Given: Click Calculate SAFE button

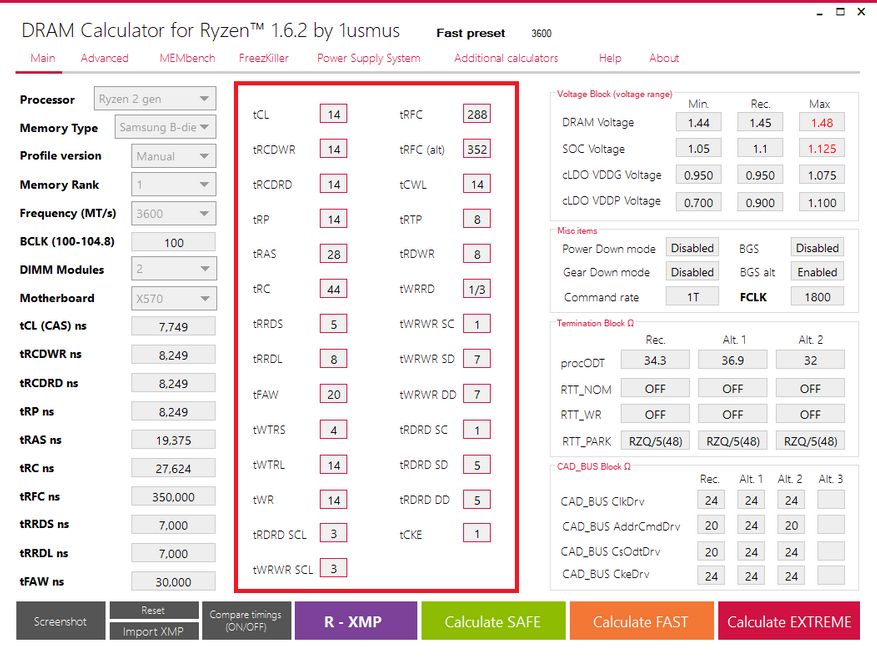Looking at the screenshot, I should [493, 621].
